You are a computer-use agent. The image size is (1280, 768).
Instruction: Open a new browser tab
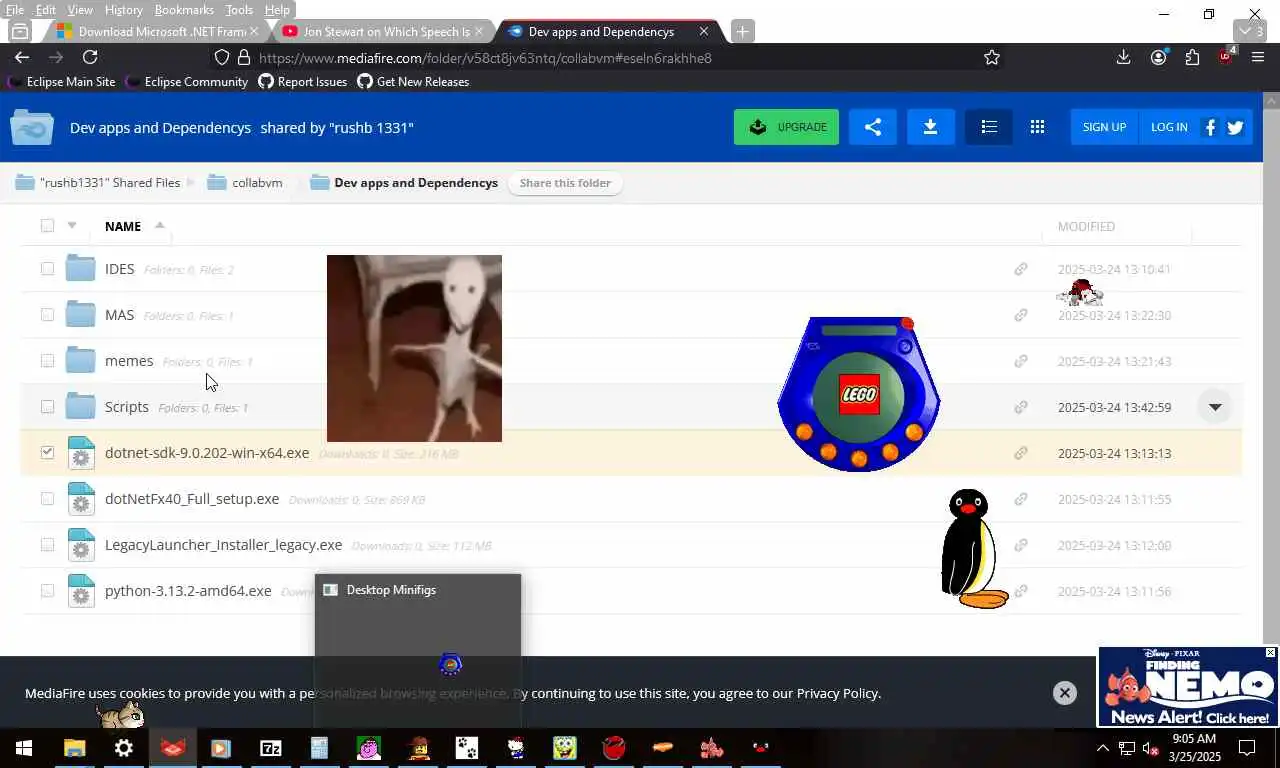[x=742, y=31]
